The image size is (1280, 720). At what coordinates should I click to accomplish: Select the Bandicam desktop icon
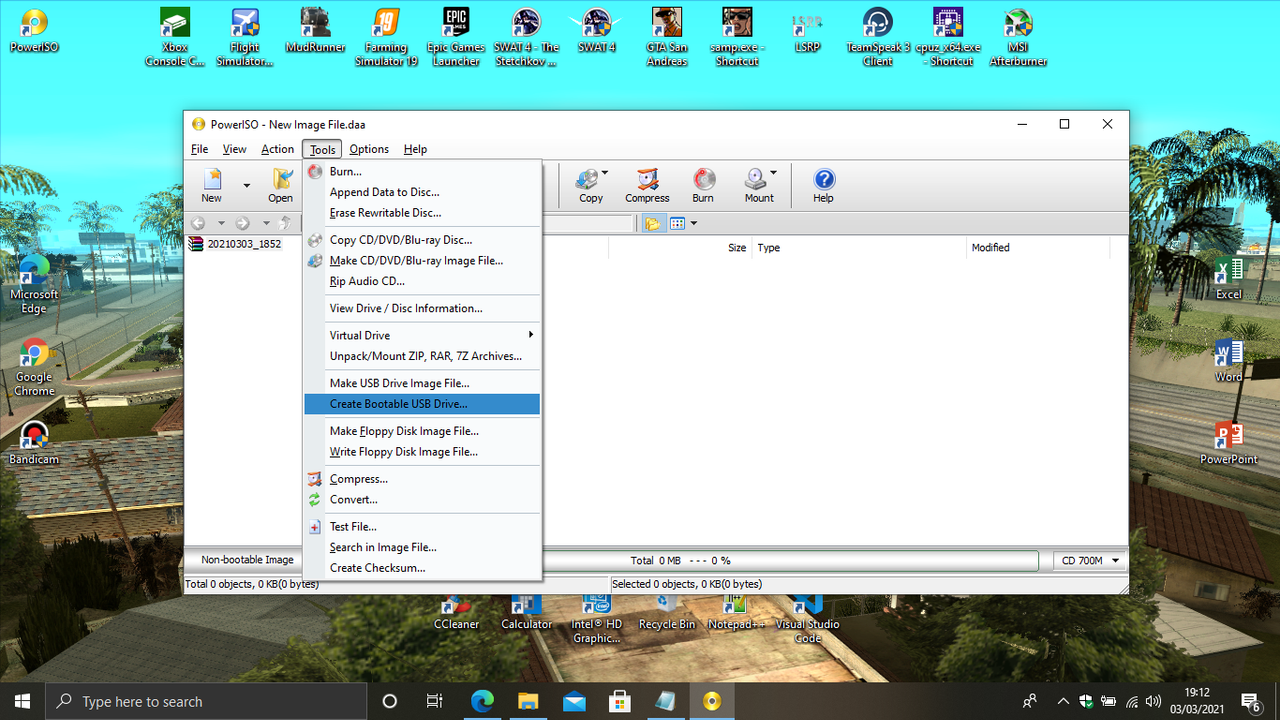point(34,443)
